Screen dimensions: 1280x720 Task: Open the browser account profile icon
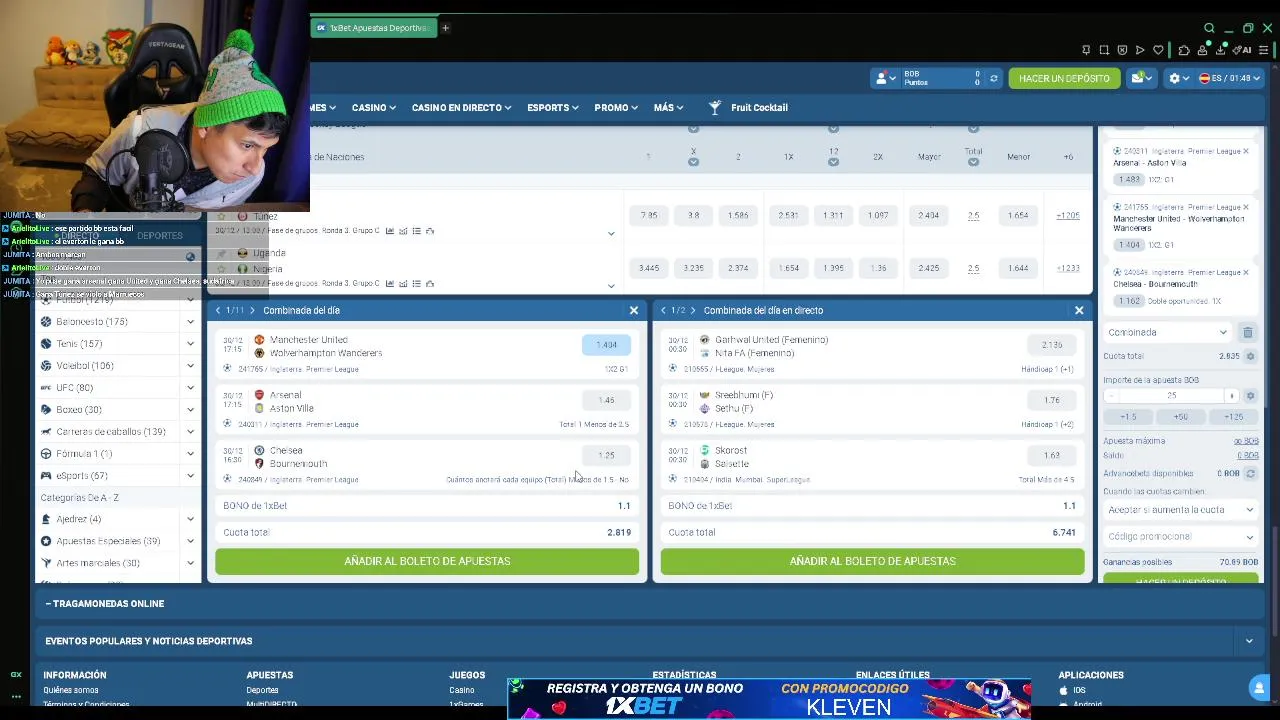(1203, 50)
